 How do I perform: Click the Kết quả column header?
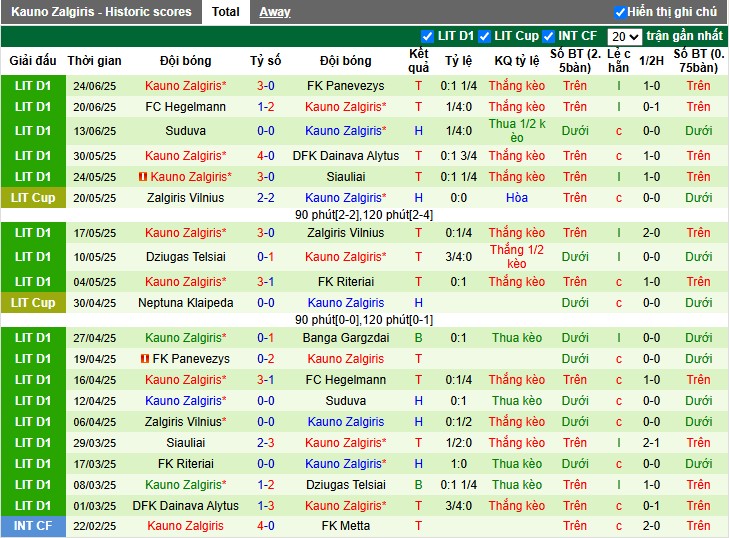click(x=418, y=60)
